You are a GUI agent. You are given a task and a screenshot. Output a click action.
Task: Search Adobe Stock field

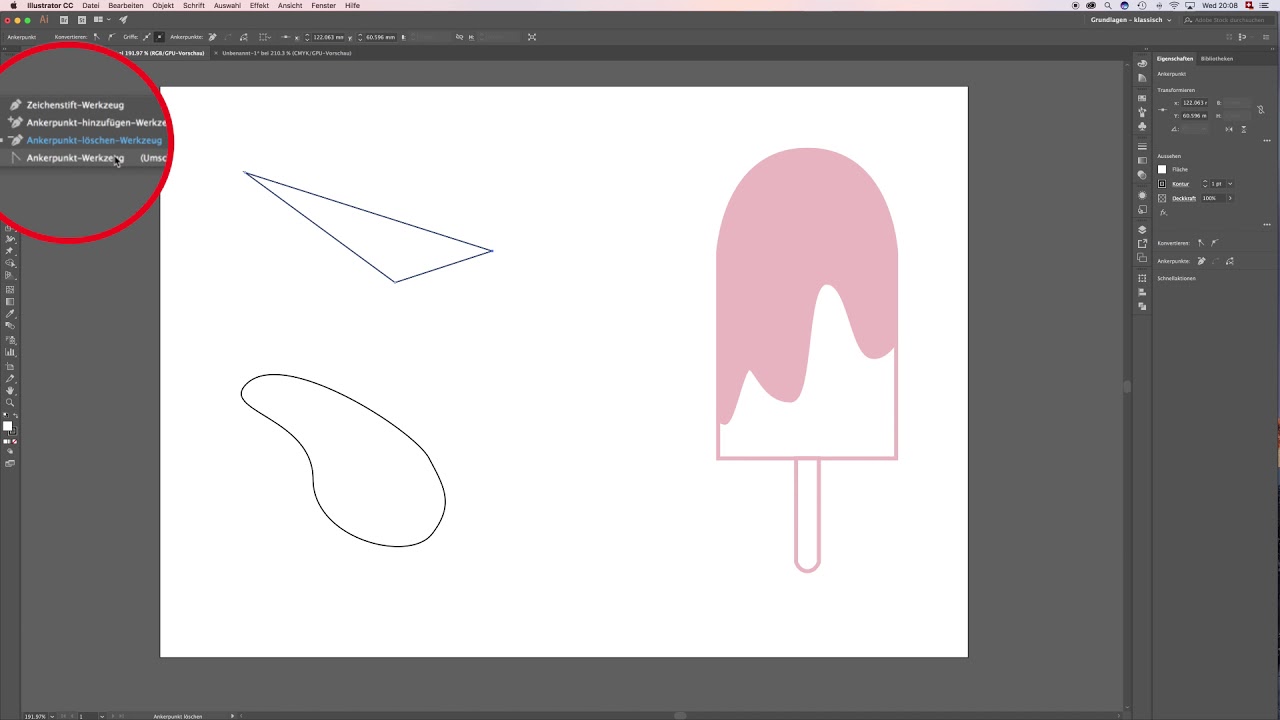point(1228,20)
